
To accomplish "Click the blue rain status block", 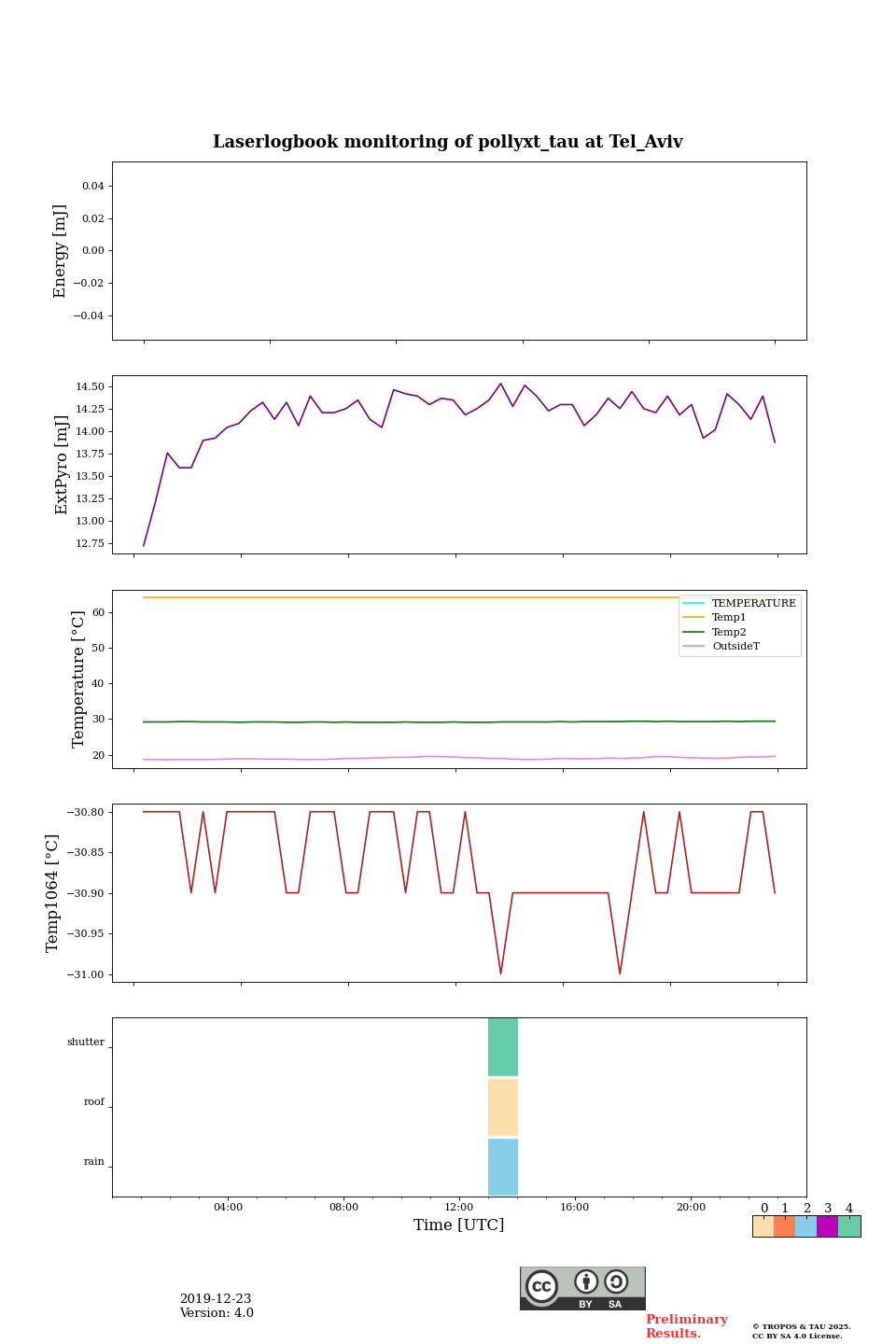I will click(x=503, y=1167).
